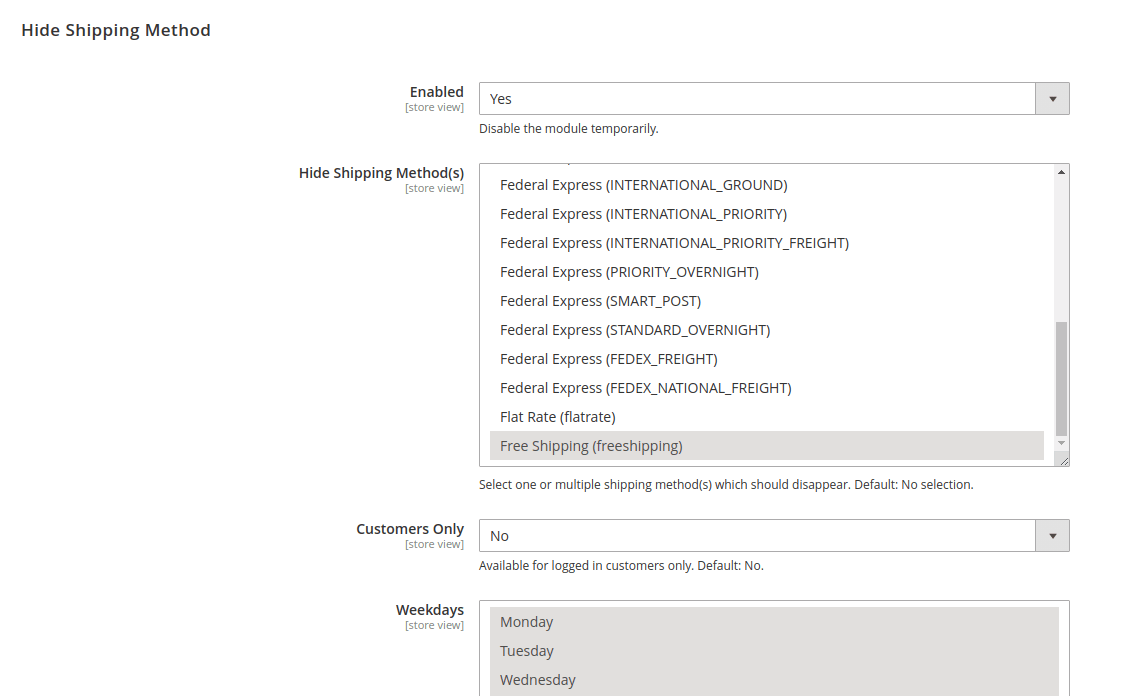1140x696 pixels.
Task: Click the shipping list resize handle
Action: pos(1063,460)
